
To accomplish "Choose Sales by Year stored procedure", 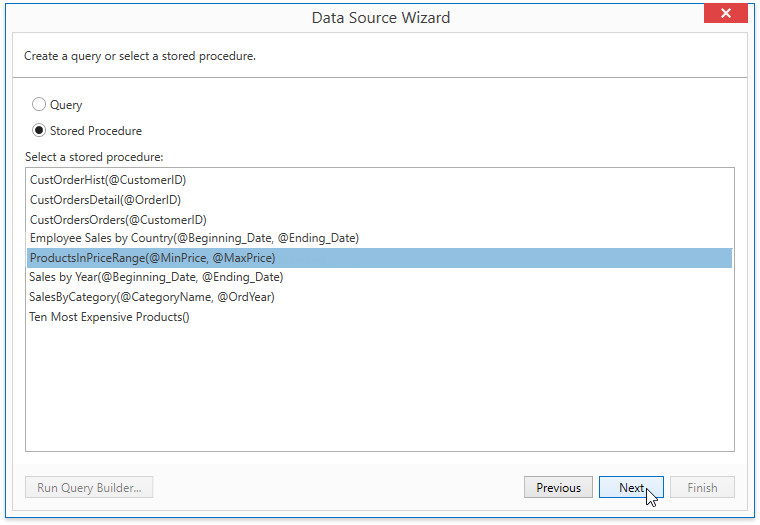I will point(380,277).
